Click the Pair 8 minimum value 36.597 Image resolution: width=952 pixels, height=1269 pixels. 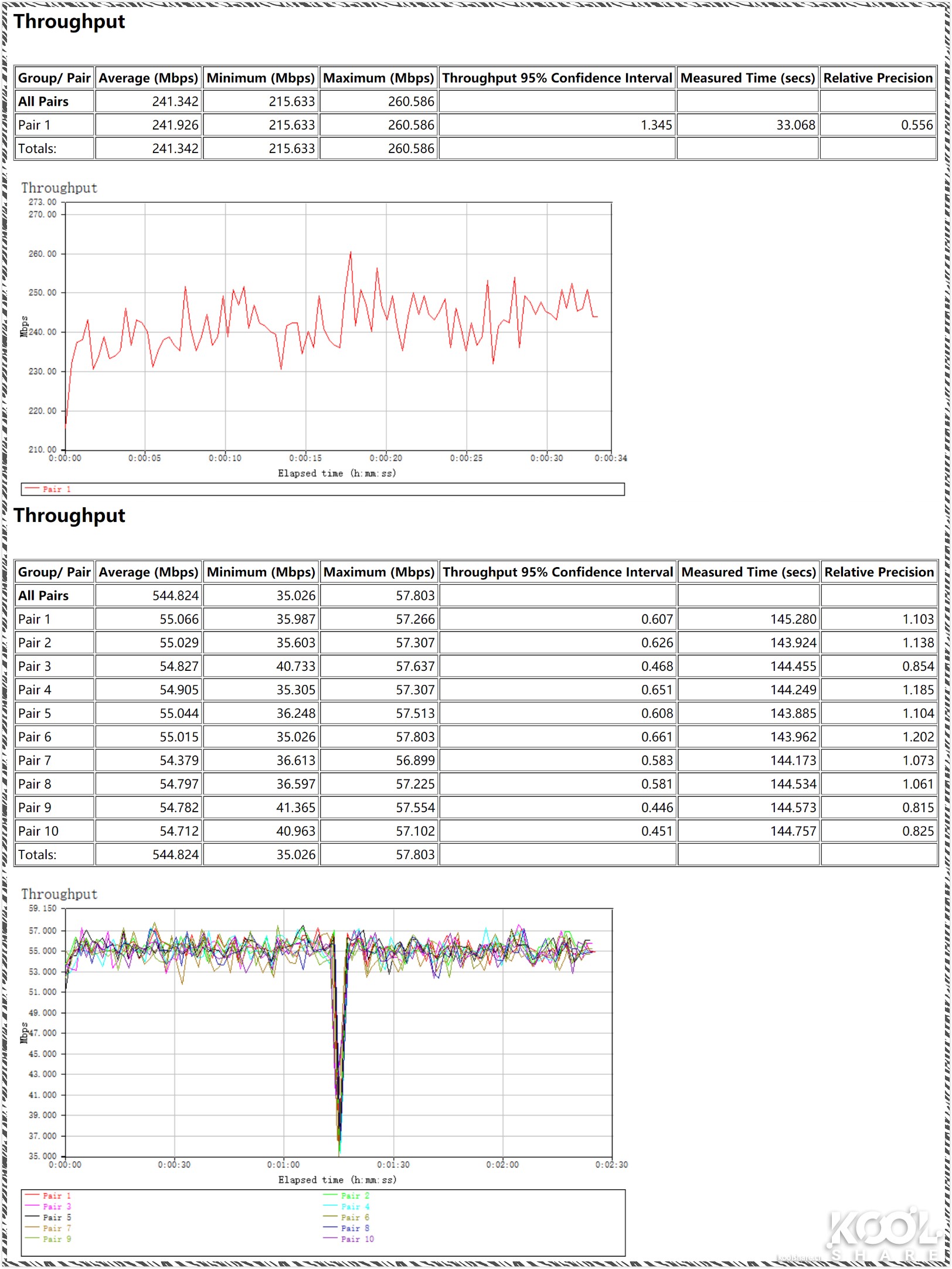pyautogui.click(x=295, y=783)
